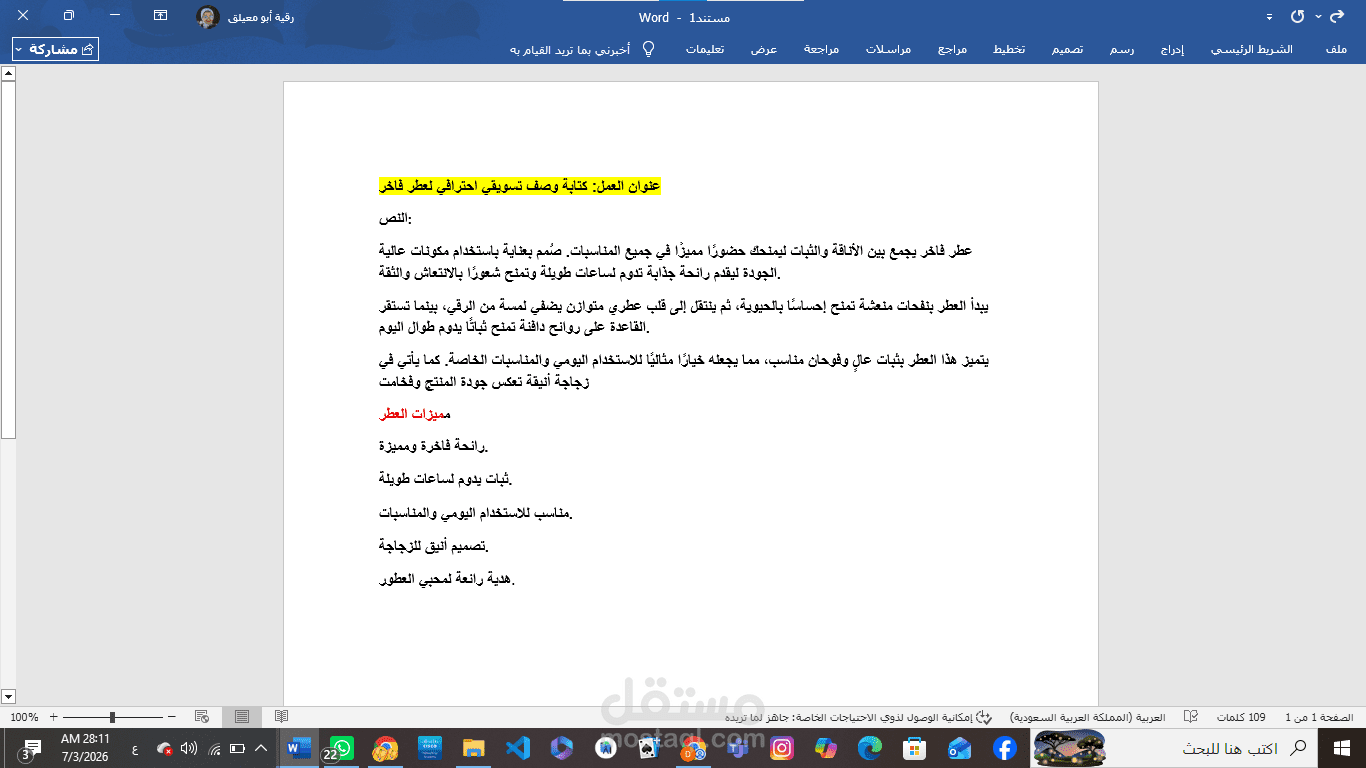Click the taskbar clock showing 7/3/2026

click(85, 747)
